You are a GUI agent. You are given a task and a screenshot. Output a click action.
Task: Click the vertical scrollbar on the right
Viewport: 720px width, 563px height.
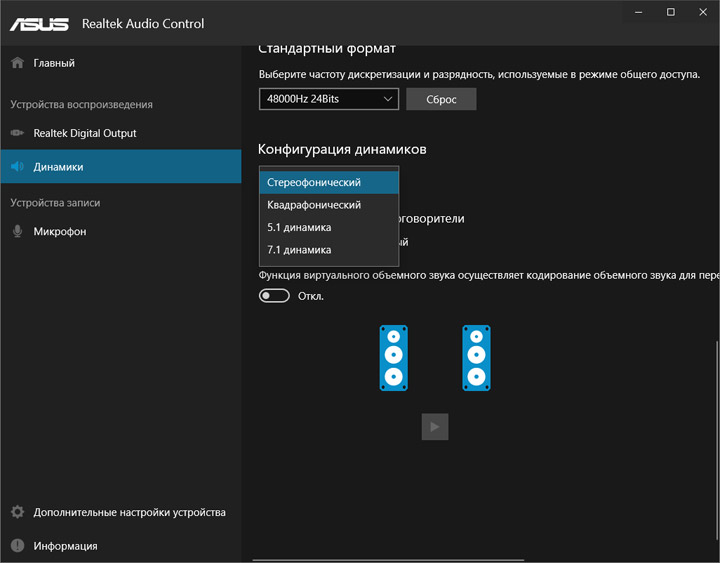click(716, 440)
